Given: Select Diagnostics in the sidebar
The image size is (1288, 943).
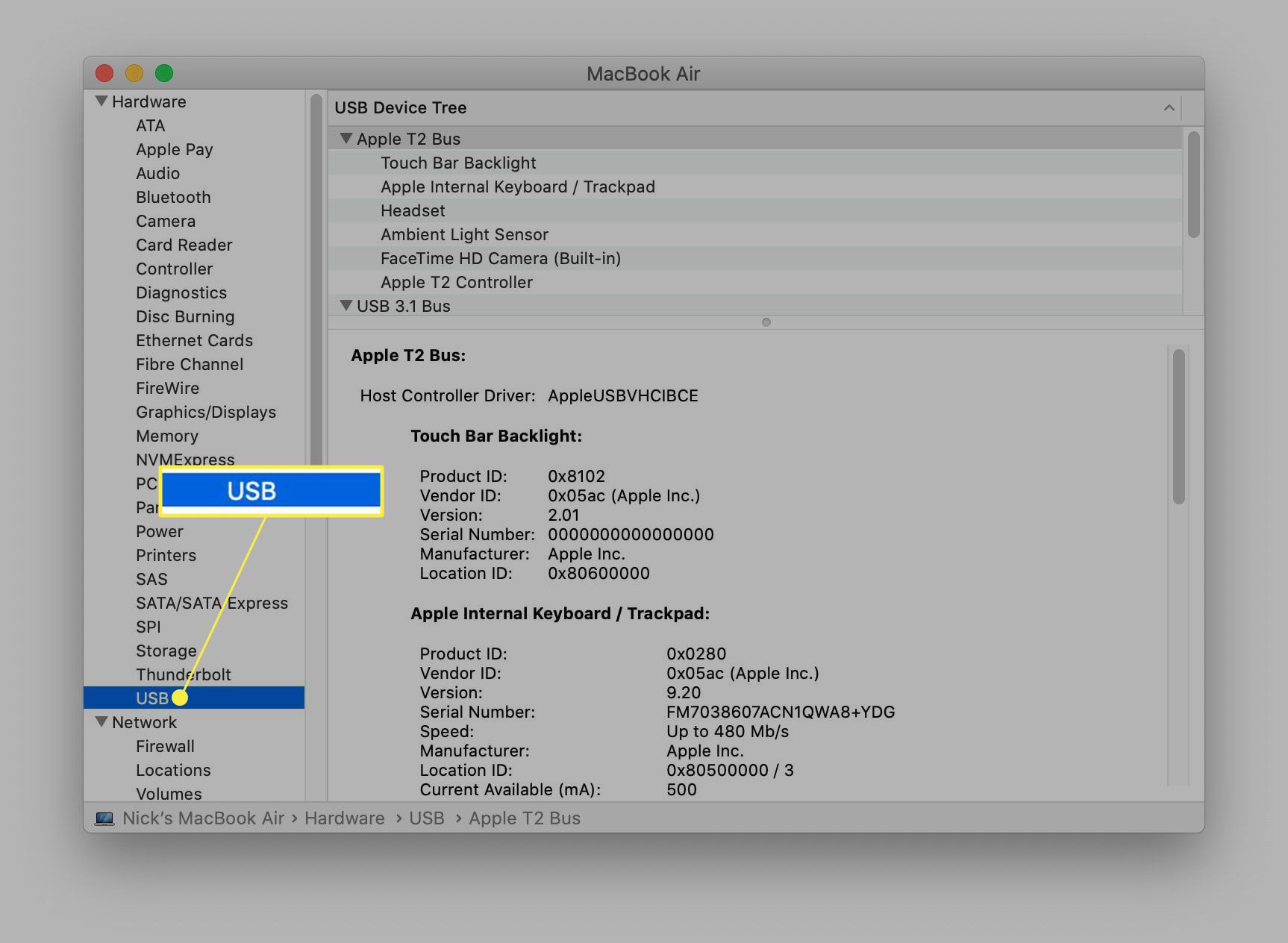Looking at the screenshot, I should pos(181,292).
